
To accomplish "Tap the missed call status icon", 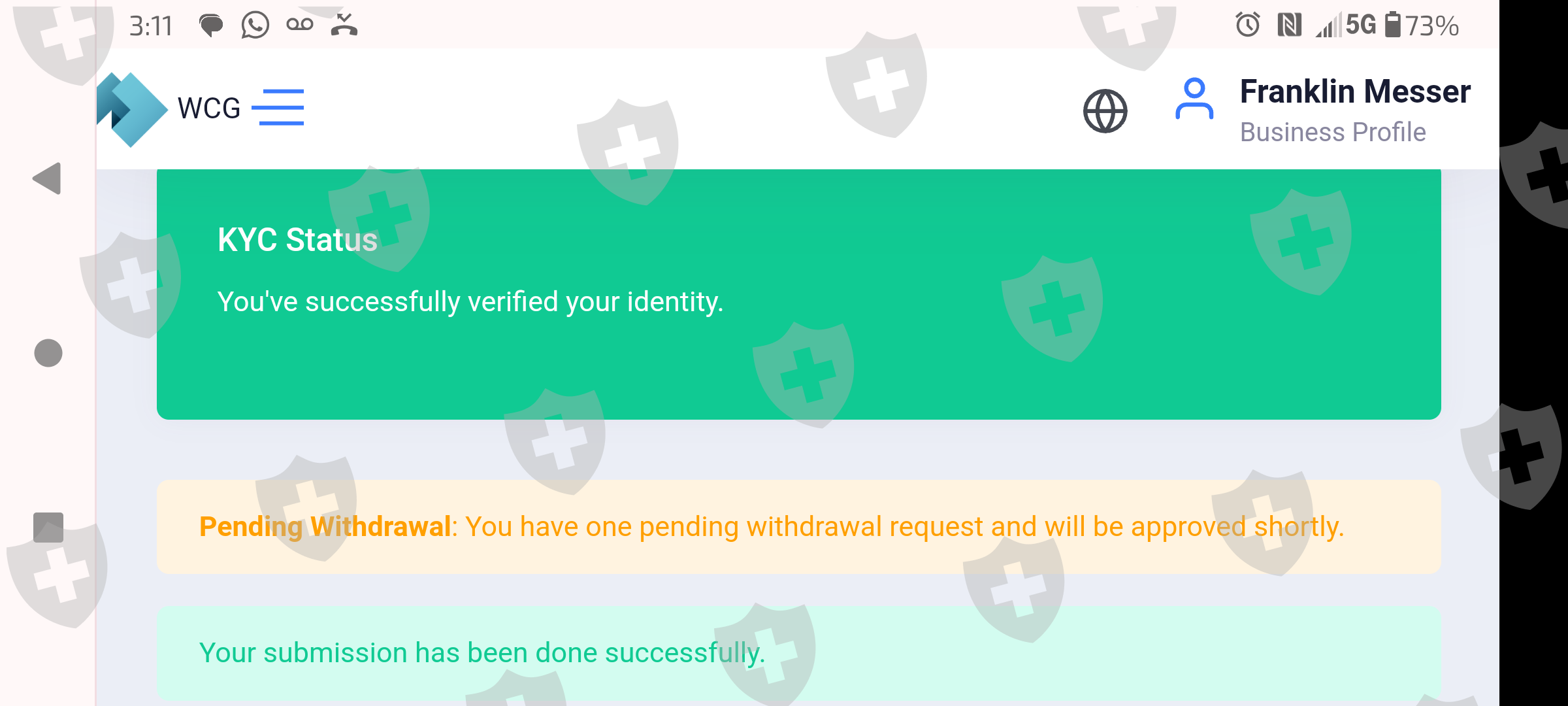I will (344, 25).
